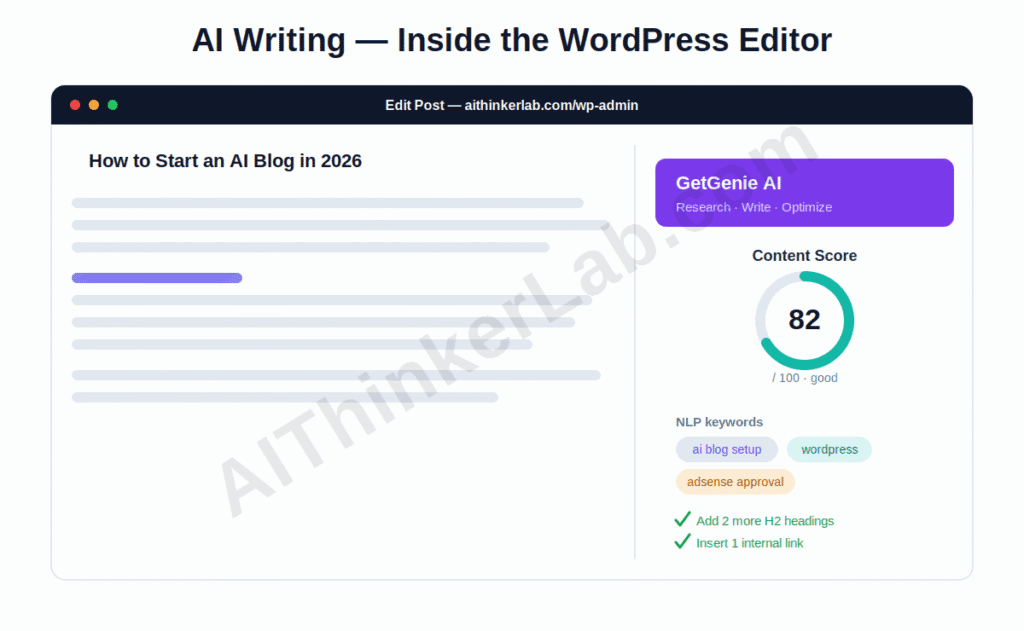Click the red close window dot
The height and width of the screenshot is (631, 1024).
[x=75, y=105]
